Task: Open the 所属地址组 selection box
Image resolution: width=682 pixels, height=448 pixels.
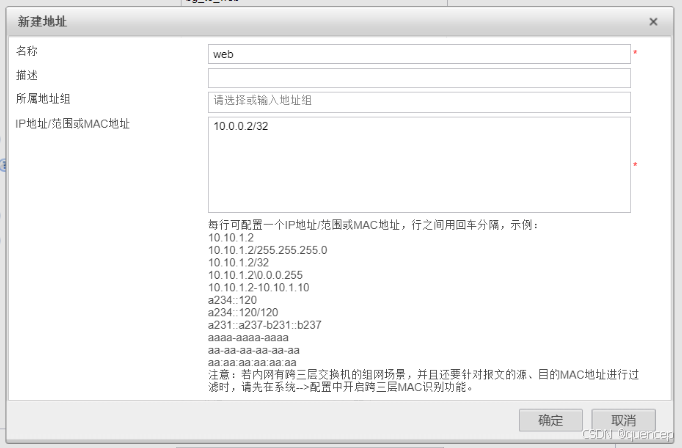Action: click(x=419, y=102)
